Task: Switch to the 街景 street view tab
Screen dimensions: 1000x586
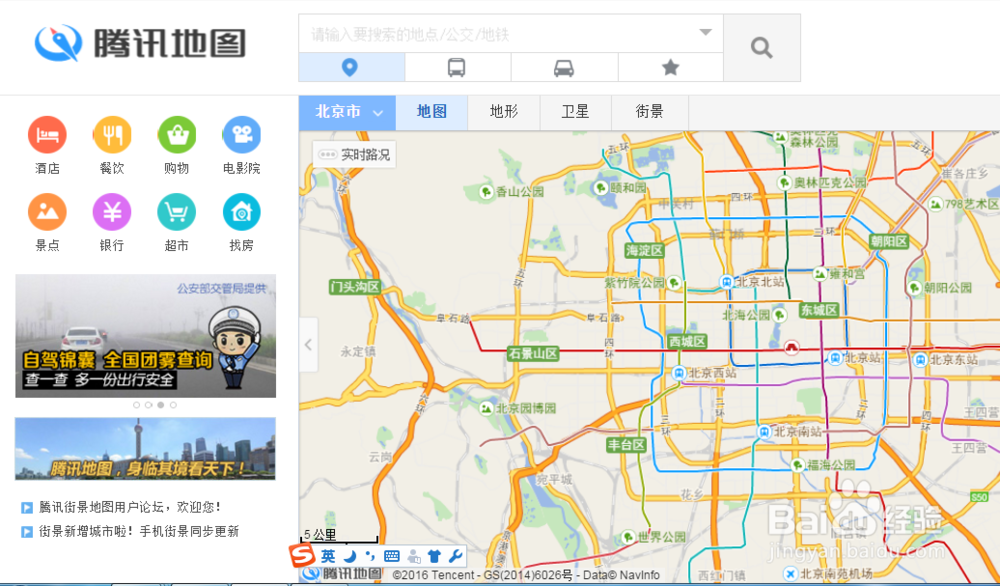Action: (649, 113)
